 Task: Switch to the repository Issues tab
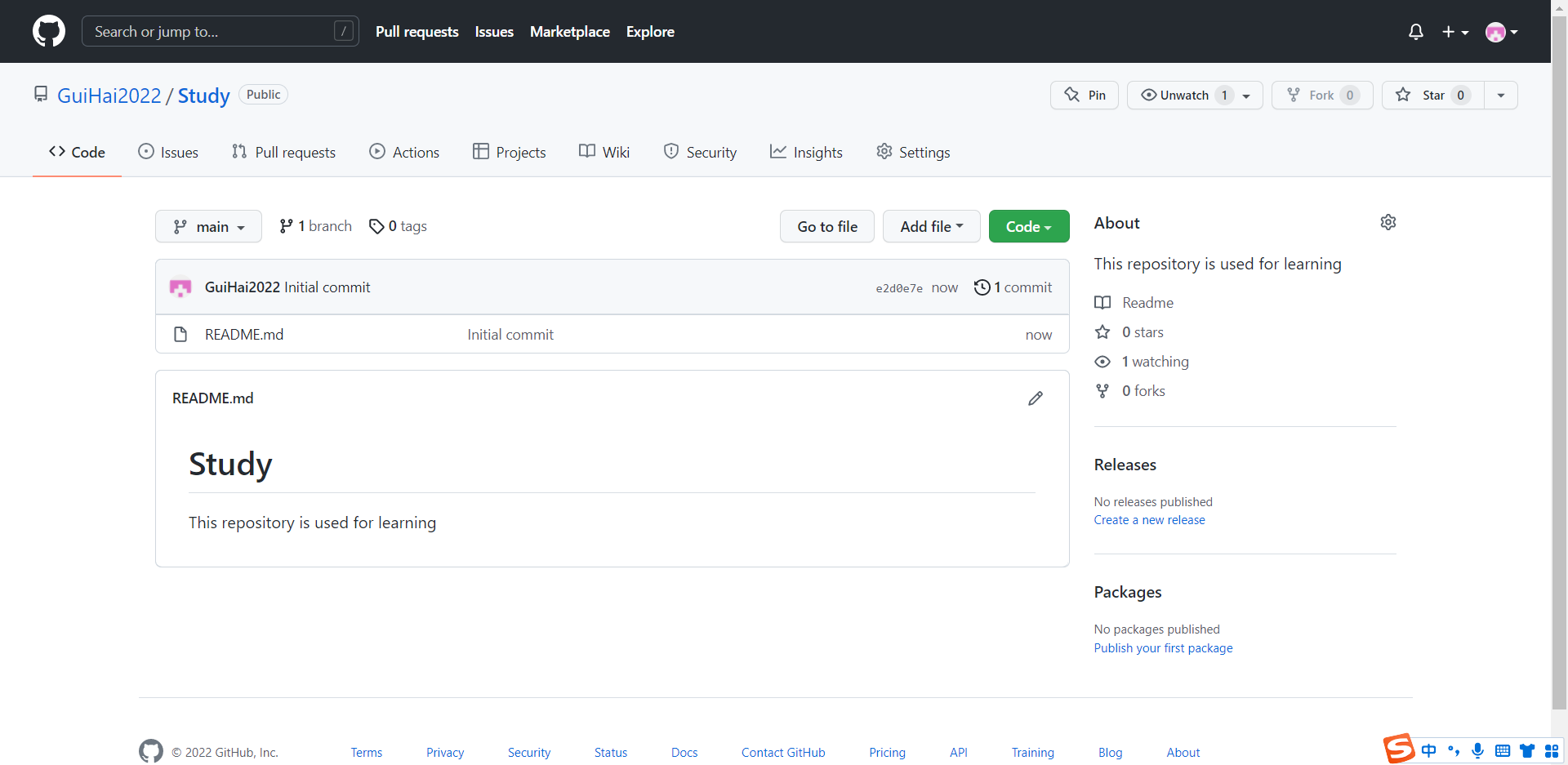168,152
